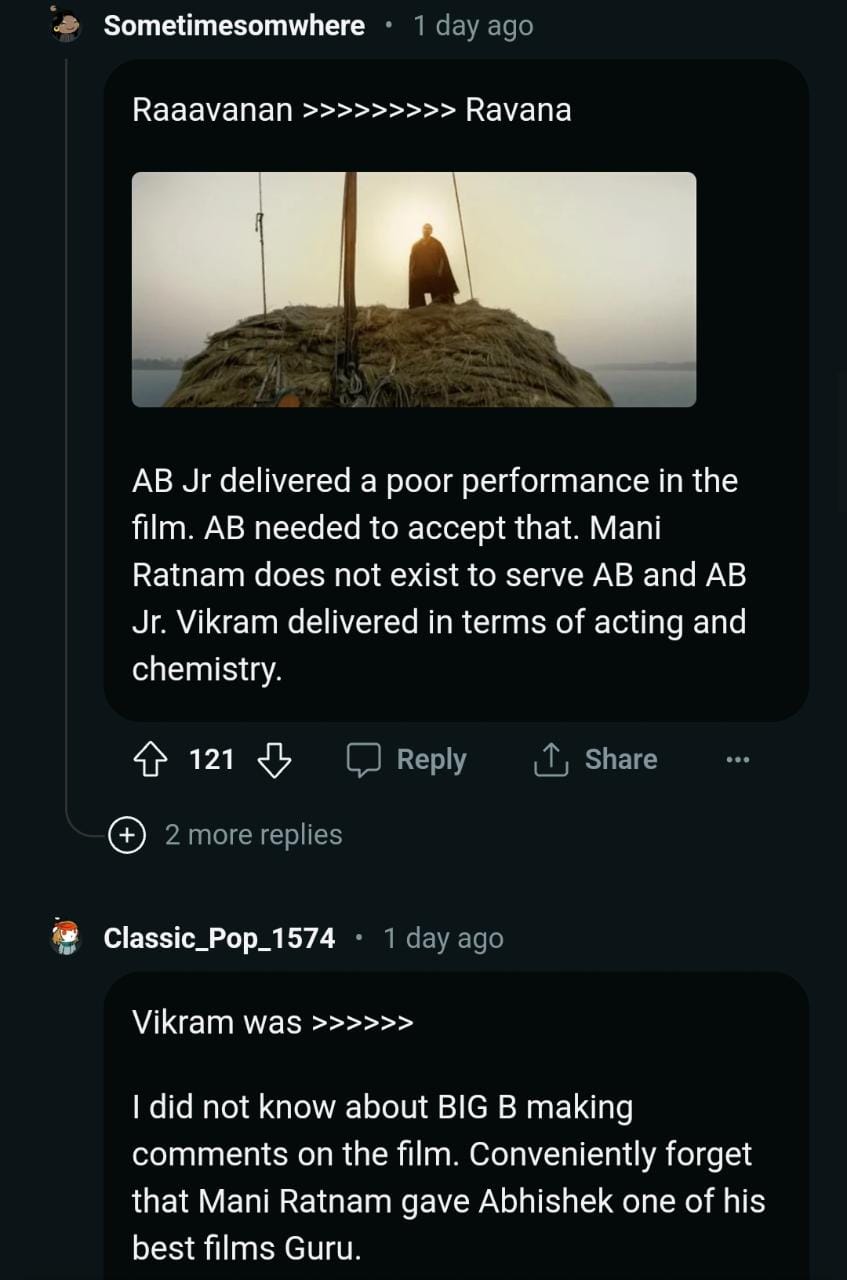Click the 121 vote count
The height and width of the screenshot is (1280, 847).
pos(211,760)
